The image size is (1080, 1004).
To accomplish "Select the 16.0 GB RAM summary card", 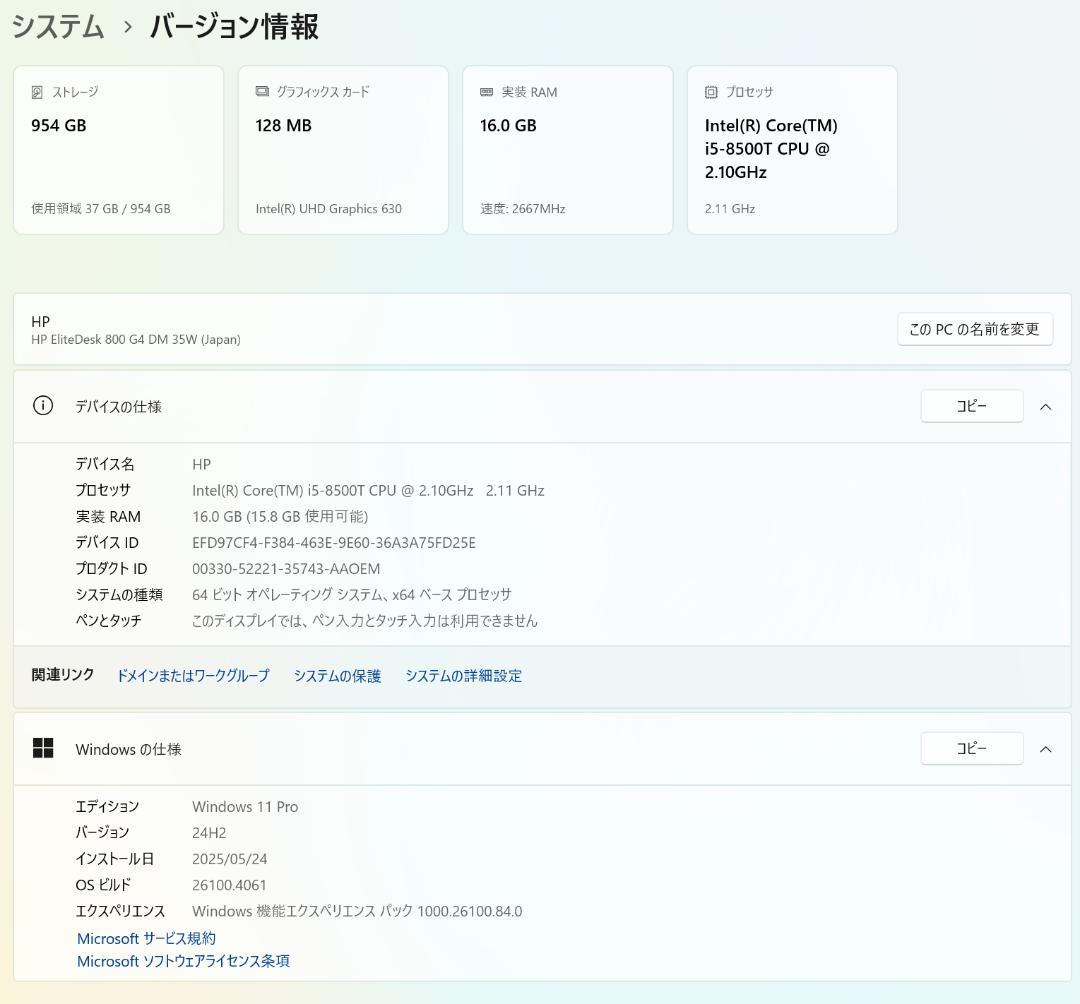I will (x=567, y=149).
